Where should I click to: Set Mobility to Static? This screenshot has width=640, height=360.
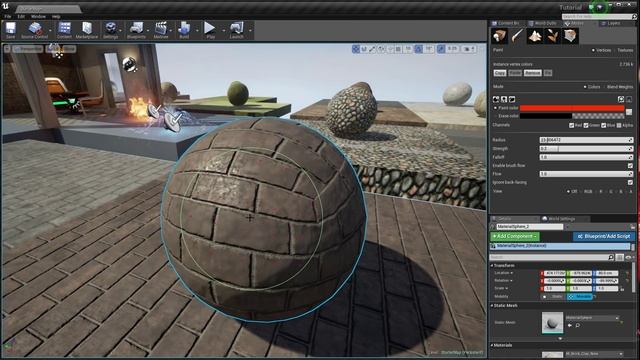tap(553, 297)
